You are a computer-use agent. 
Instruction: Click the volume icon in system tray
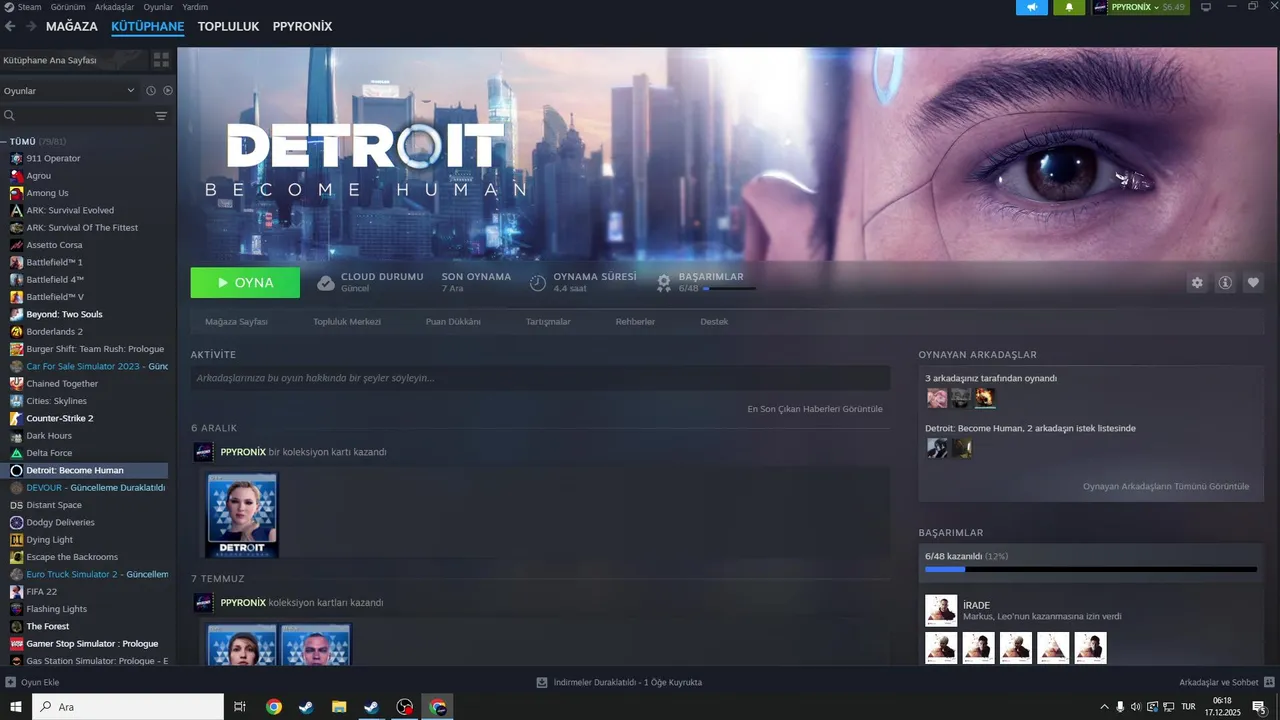(1136, 707)
